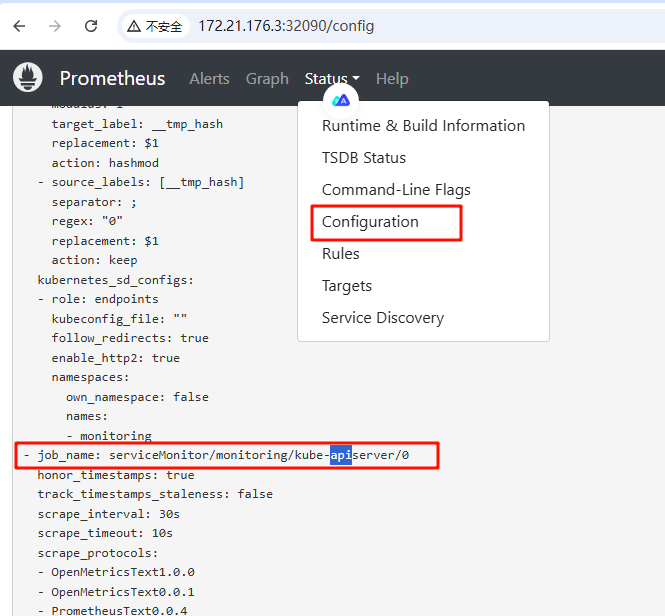The width and height of the screenshot is (665, 616).
Task: Click the browser back arrow
Action: [20, 26]
